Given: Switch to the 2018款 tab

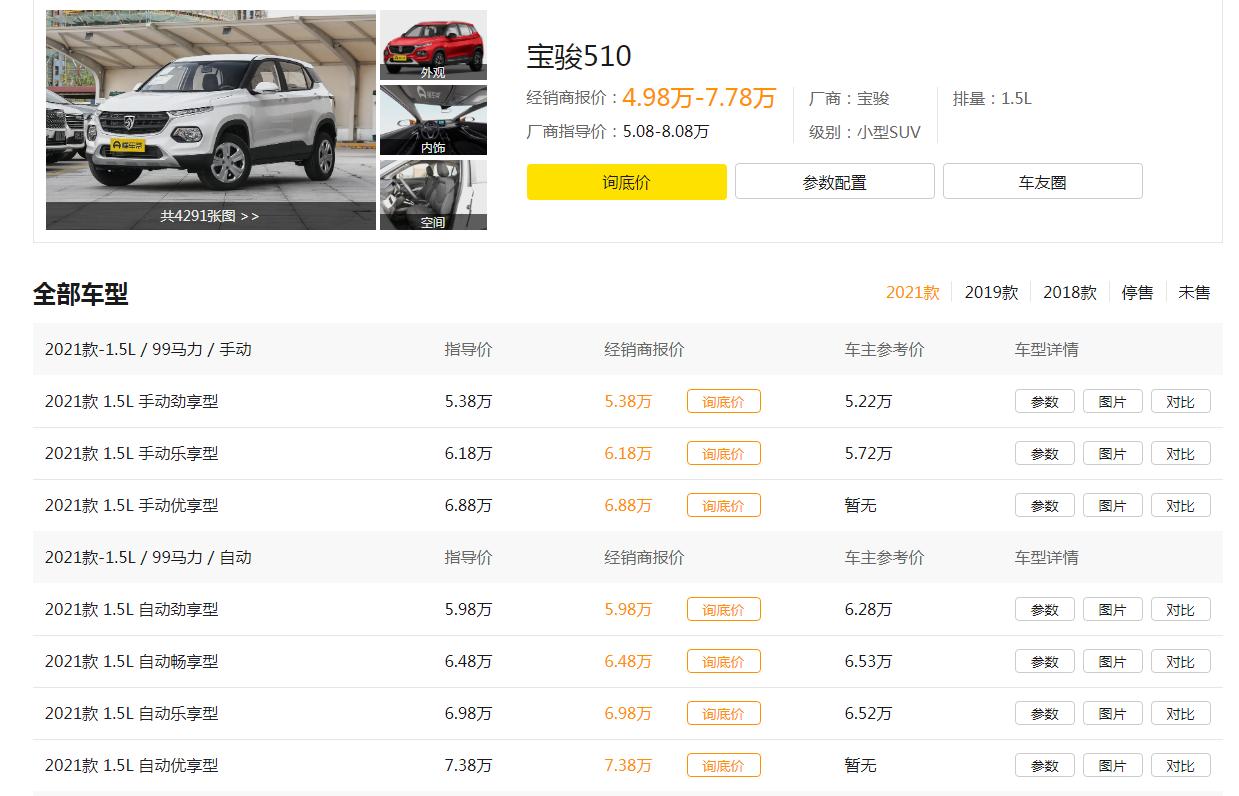Looking at the screenshot, I should pyautogui.click(x=1070, y=292).
